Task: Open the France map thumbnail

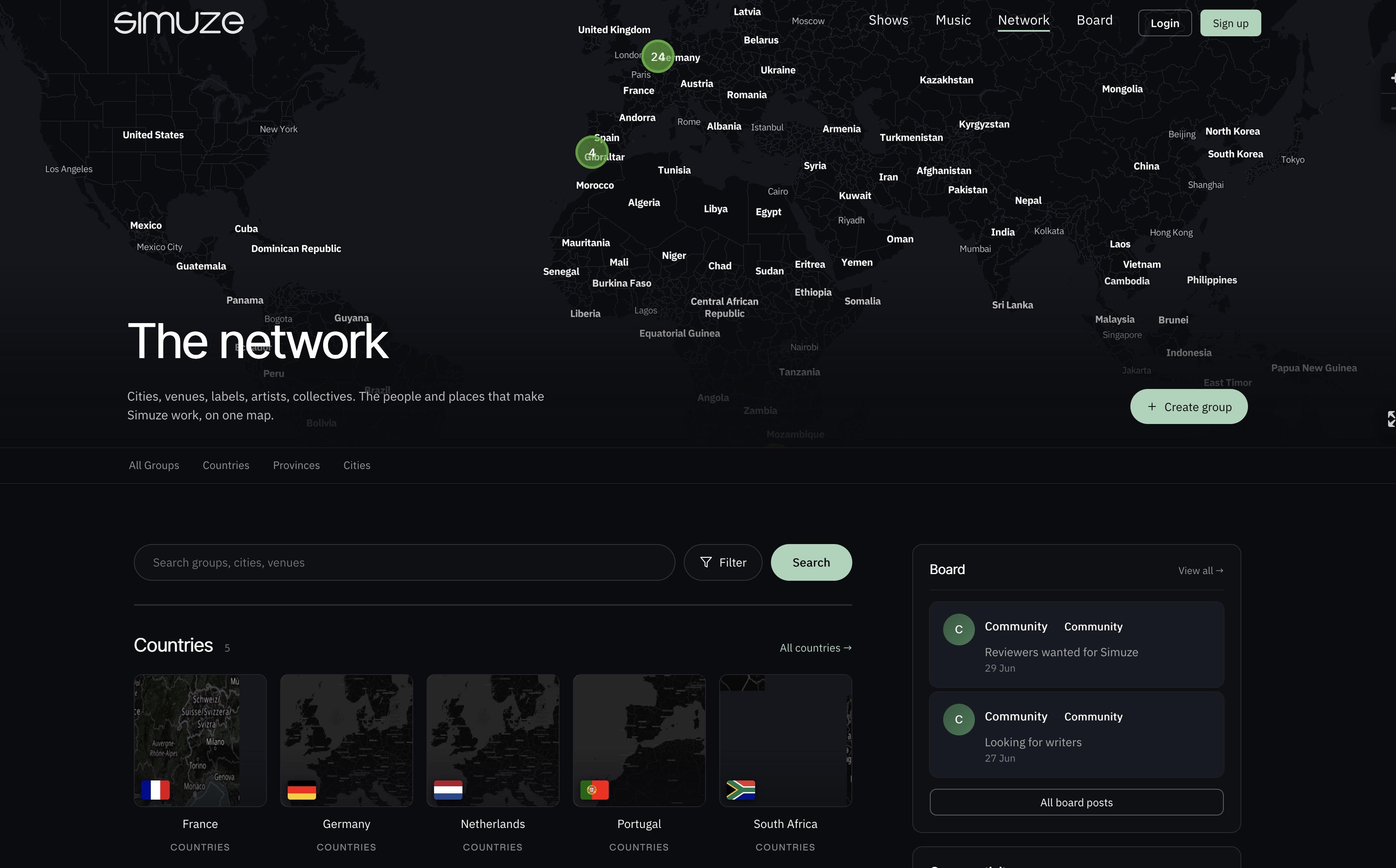Action: 200,740
